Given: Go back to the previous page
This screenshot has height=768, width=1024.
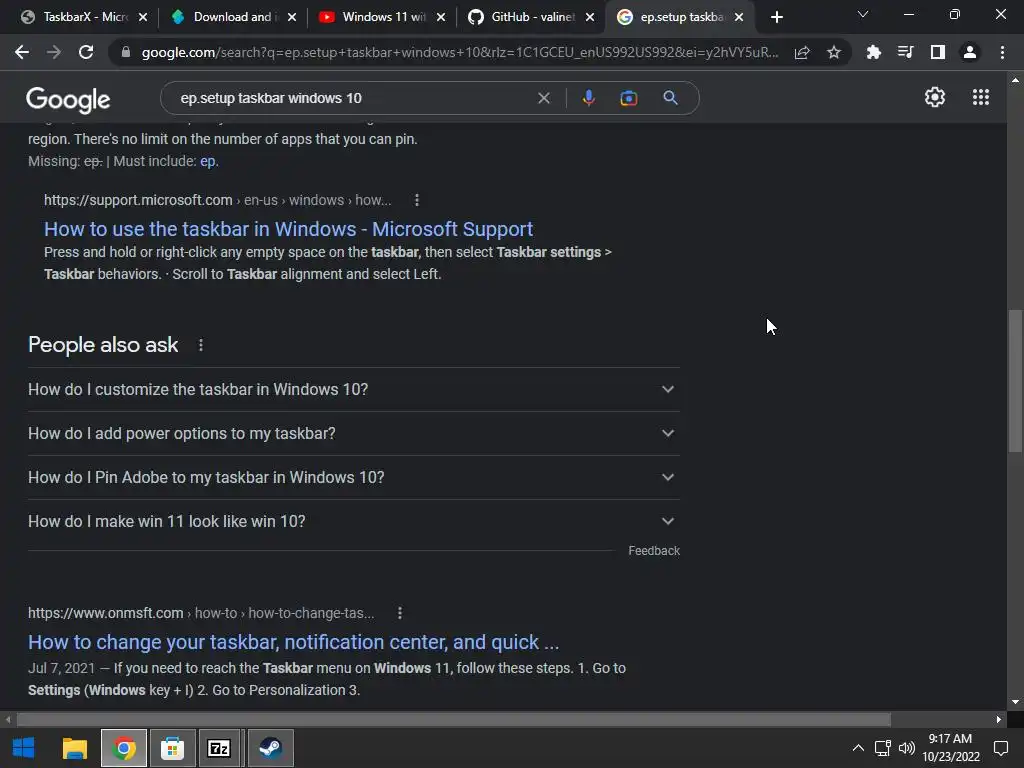Looking at the screenshot, I should point(22,52).
